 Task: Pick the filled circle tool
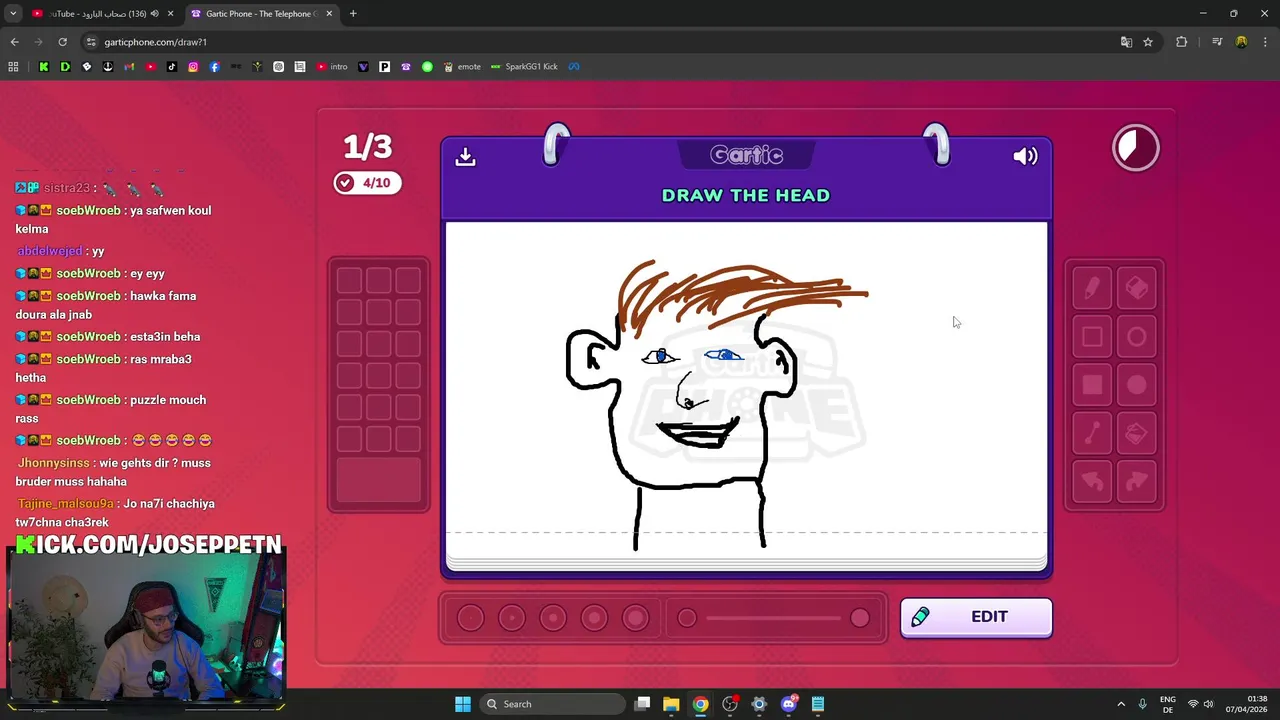coord(1137,385)
